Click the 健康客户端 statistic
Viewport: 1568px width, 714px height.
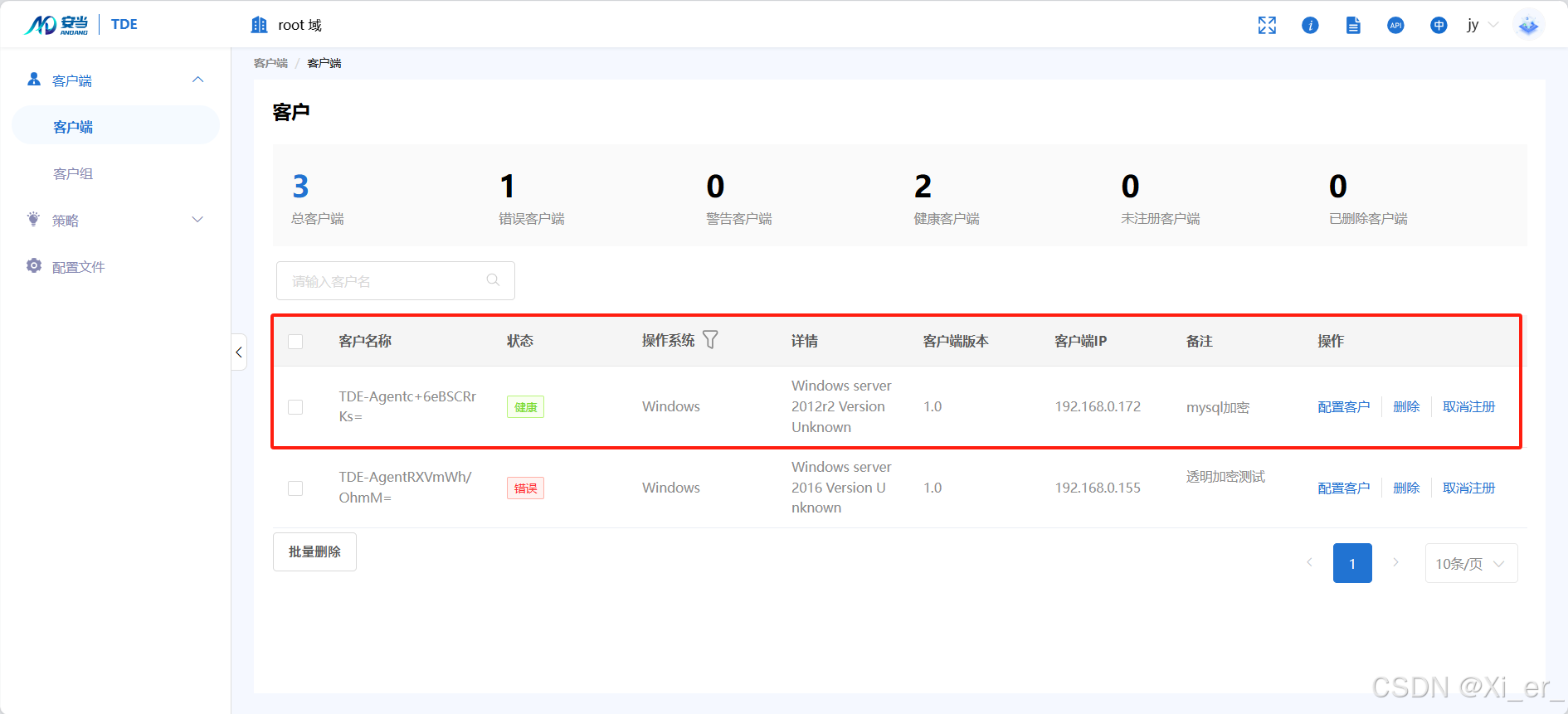point(946,198)
